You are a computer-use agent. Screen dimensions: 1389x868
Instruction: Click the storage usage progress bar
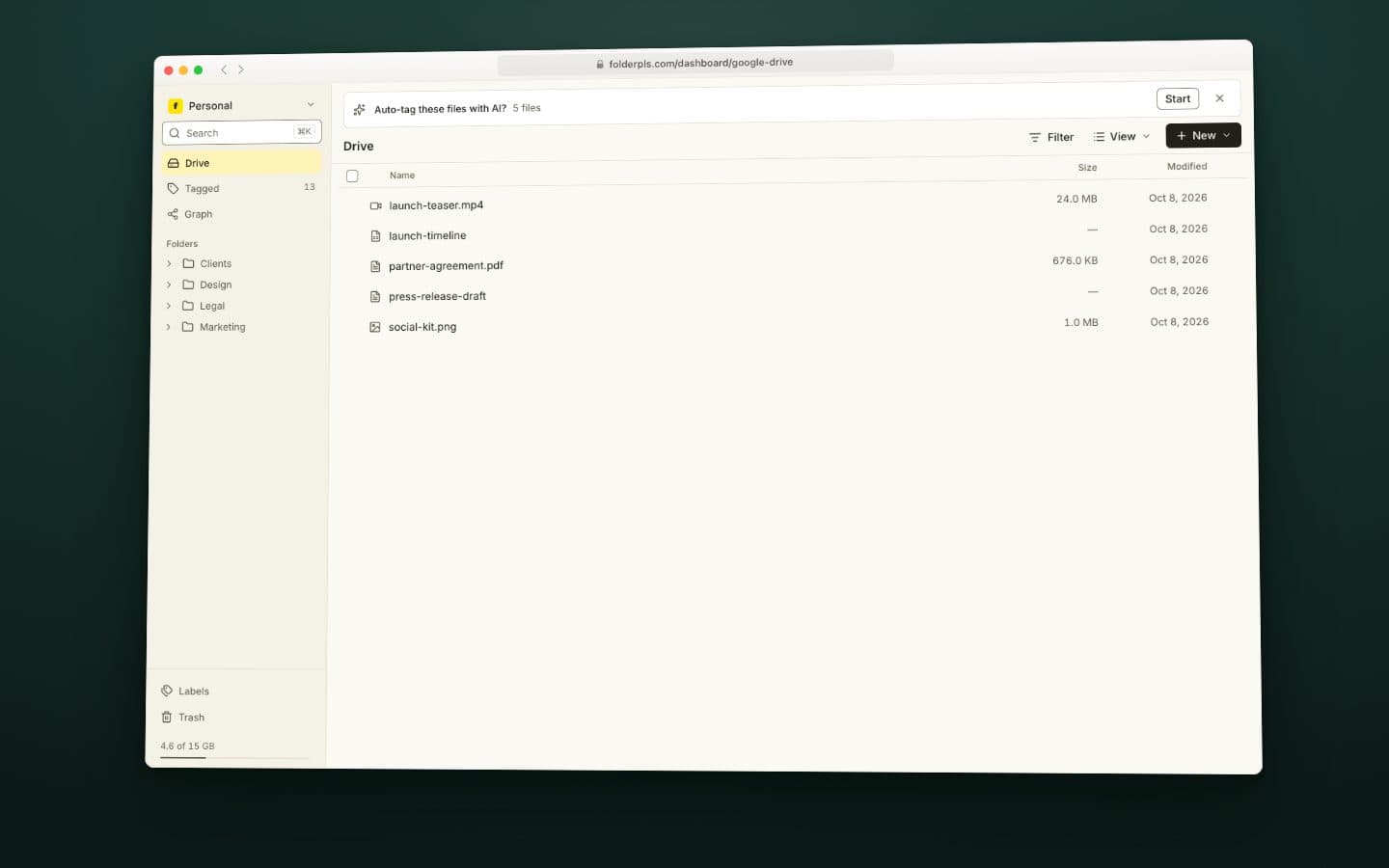point(234,758)
